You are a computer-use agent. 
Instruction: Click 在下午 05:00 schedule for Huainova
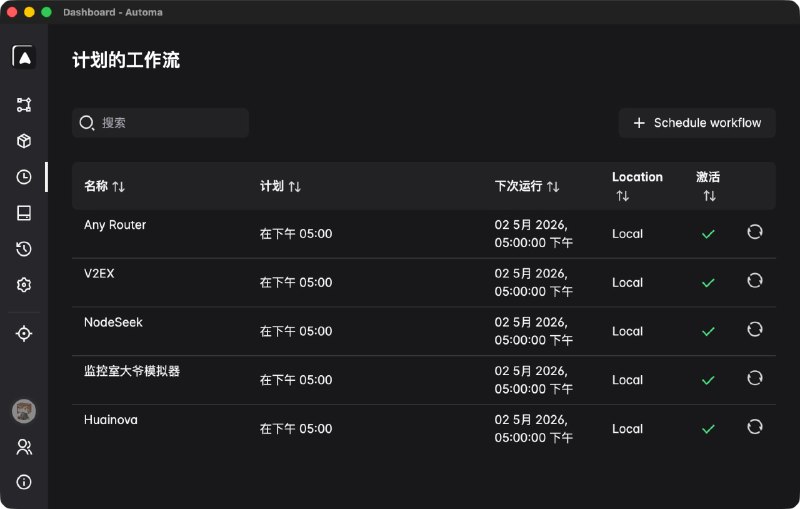click(x=296, y=428)
